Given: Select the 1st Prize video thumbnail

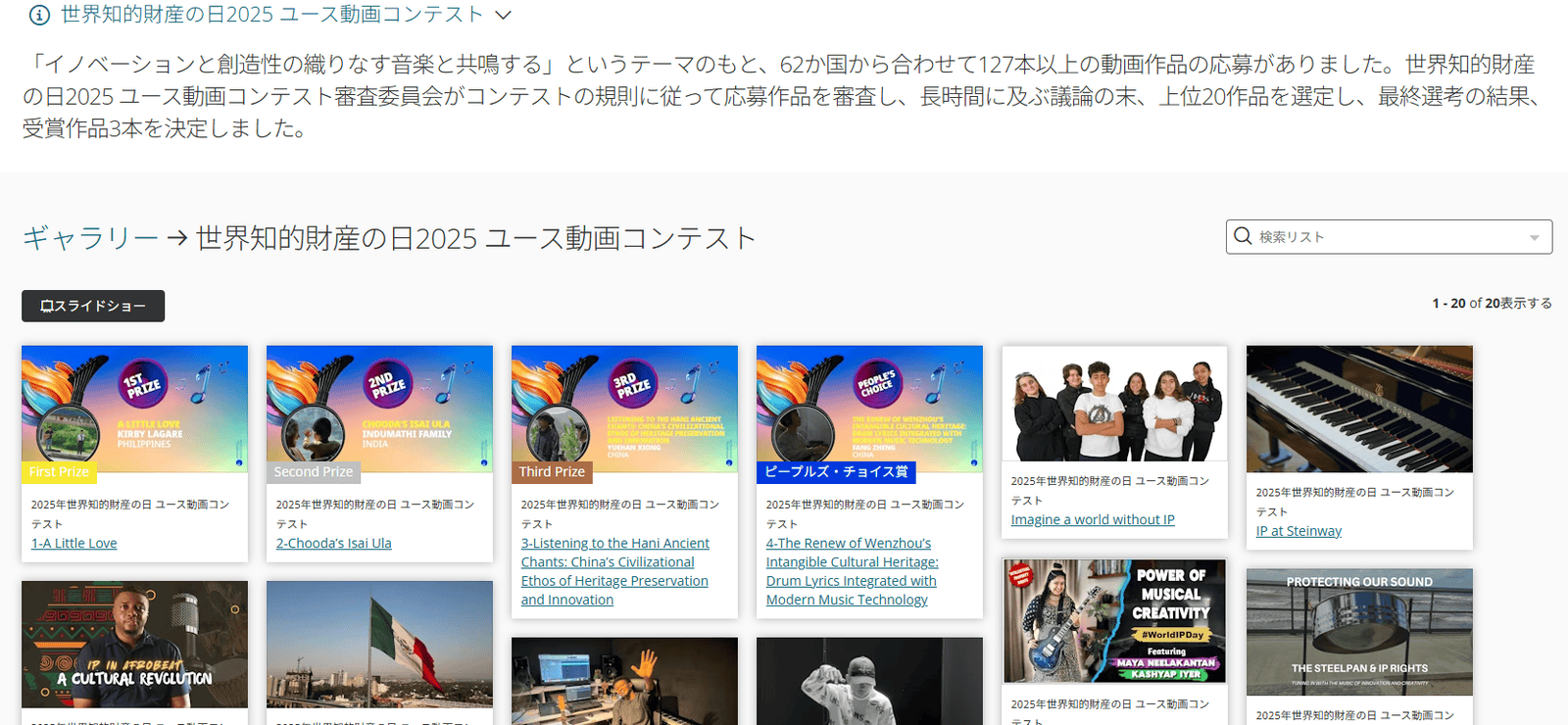Looking at the screenshot, I should pos(134,409).
